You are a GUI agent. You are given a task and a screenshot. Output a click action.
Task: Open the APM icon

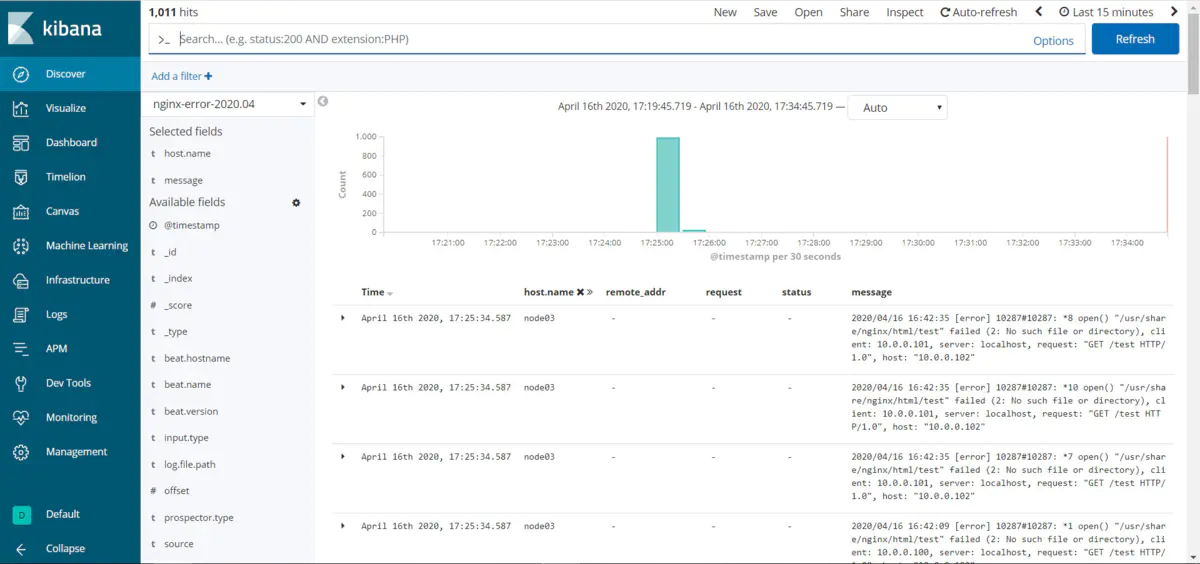(21, 349)
